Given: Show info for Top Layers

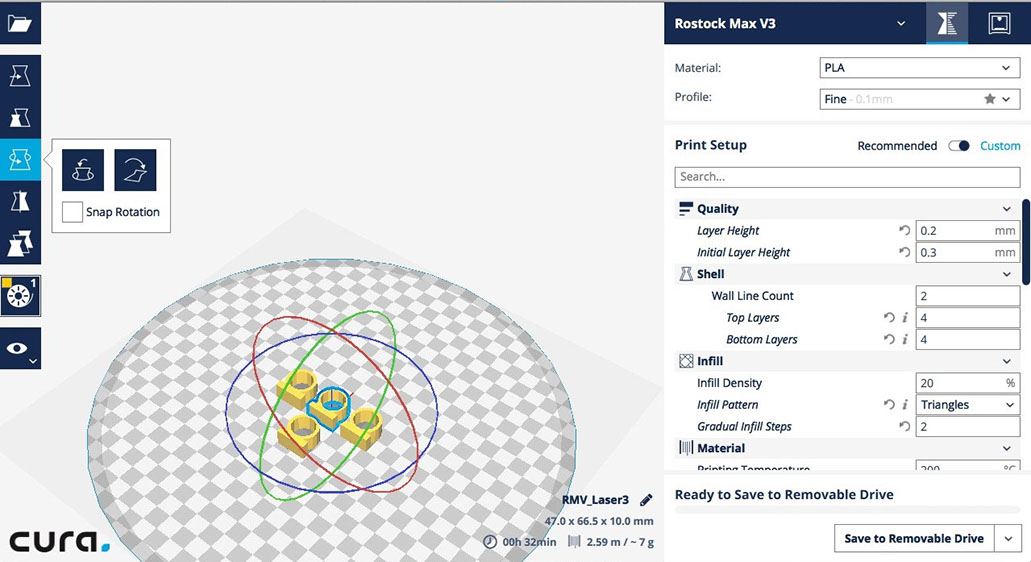Looking at the screenshot, I should (905, 317).
